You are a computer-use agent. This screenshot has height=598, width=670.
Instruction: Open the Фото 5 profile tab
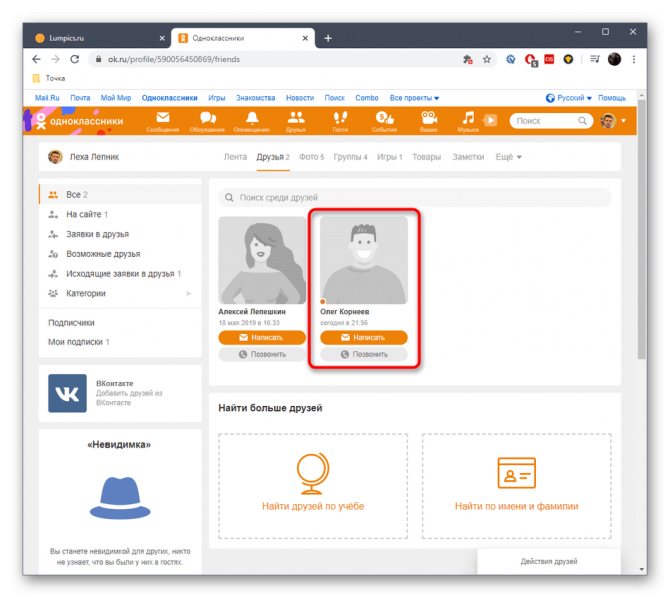coord(311,157)
